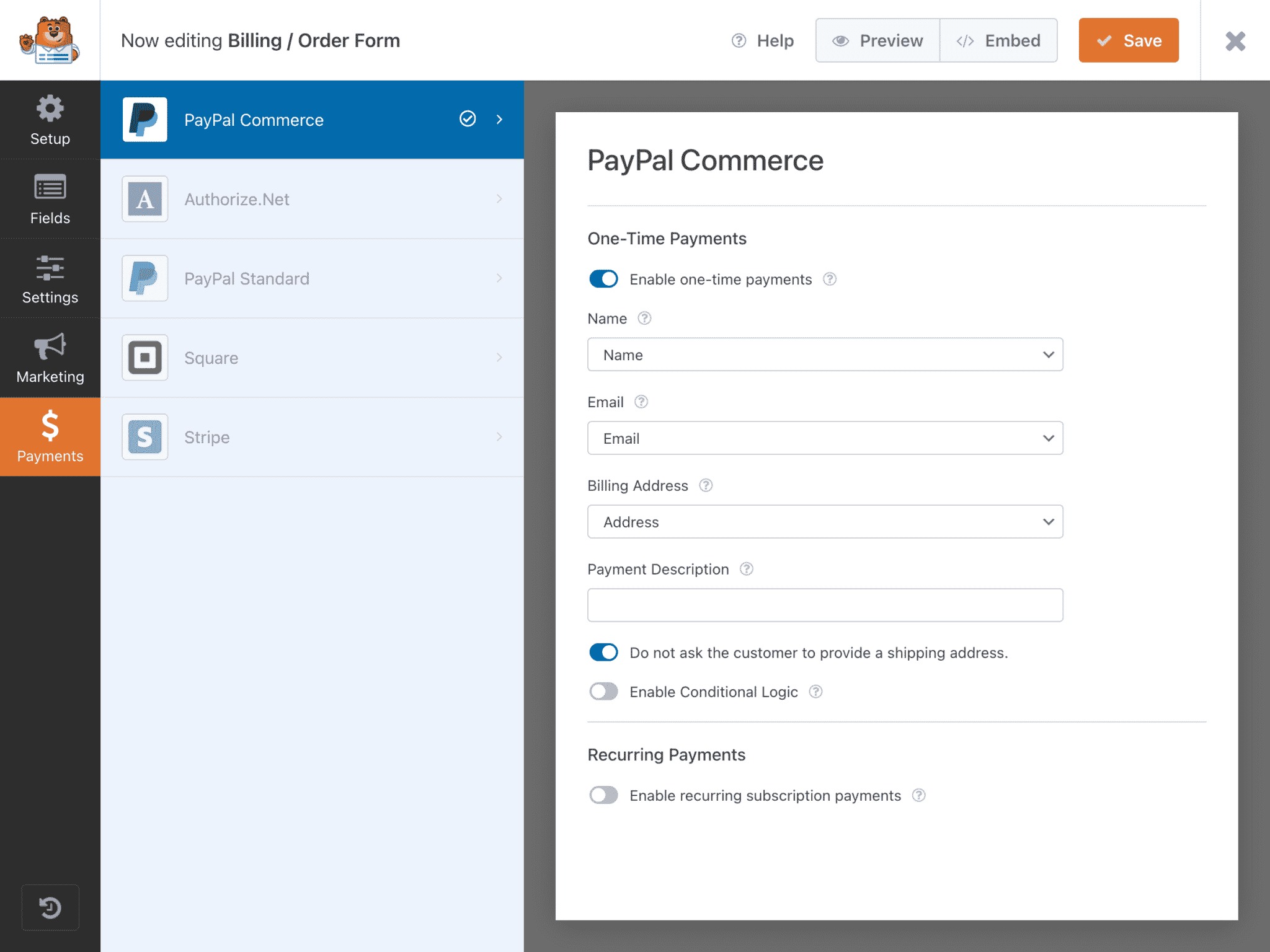Expand PayPal Standard chevron arrow
This screenshot has height=952, width=1270.
click(499, 278)
